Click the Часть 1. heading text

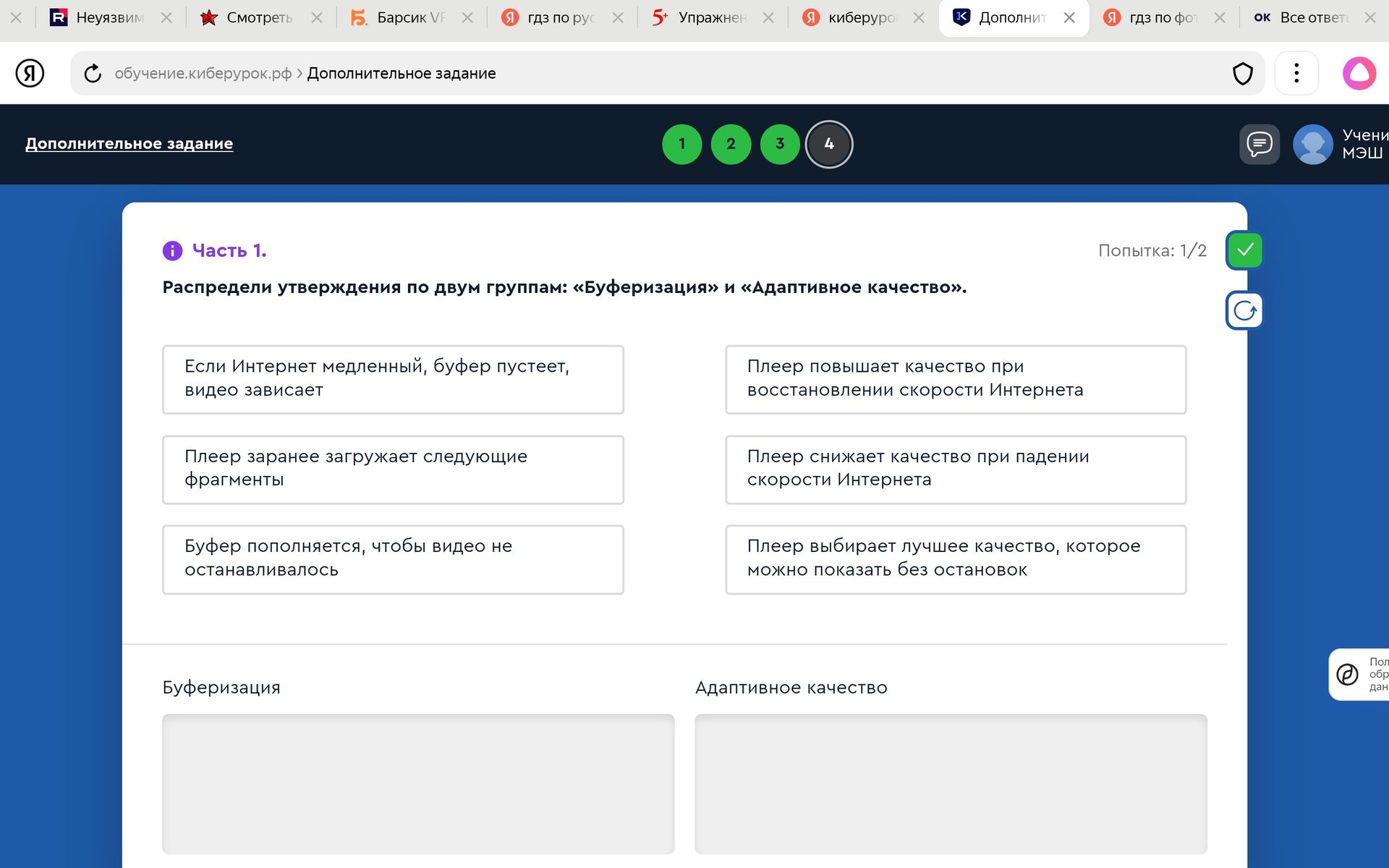tap(229, 251)
